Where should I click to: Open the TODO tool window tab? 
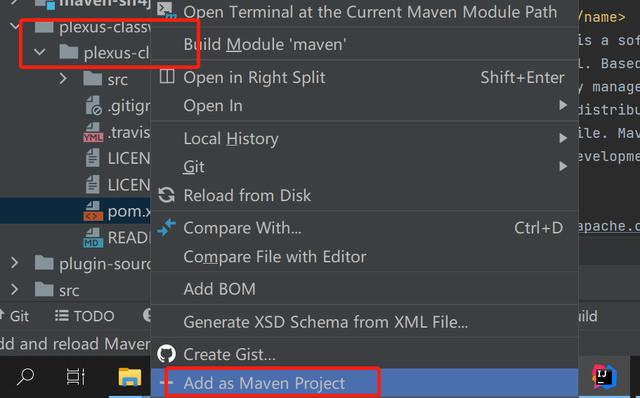84,316
